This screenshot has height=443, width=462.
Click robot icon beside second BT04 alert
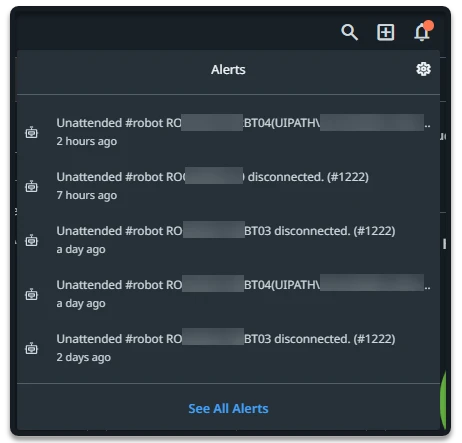coord(32,294)
